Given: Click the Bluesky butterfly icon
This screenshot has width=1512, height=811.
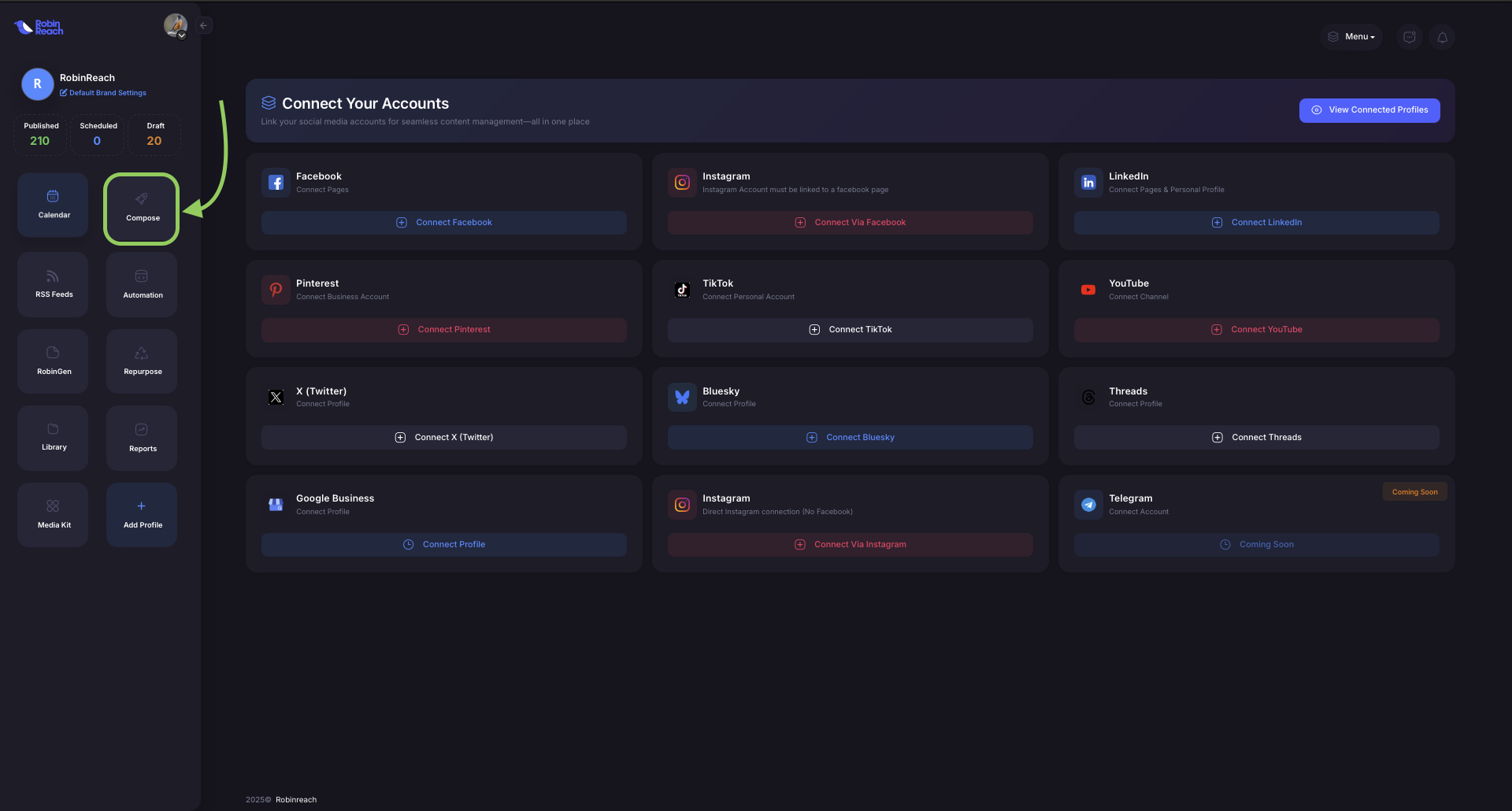Looking at the screenshot, I should (682, 398).
